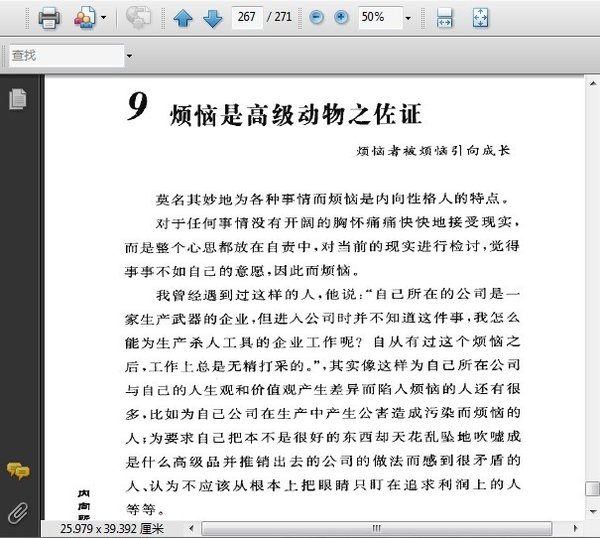Go to next page with down arrow

click(212, 18)
